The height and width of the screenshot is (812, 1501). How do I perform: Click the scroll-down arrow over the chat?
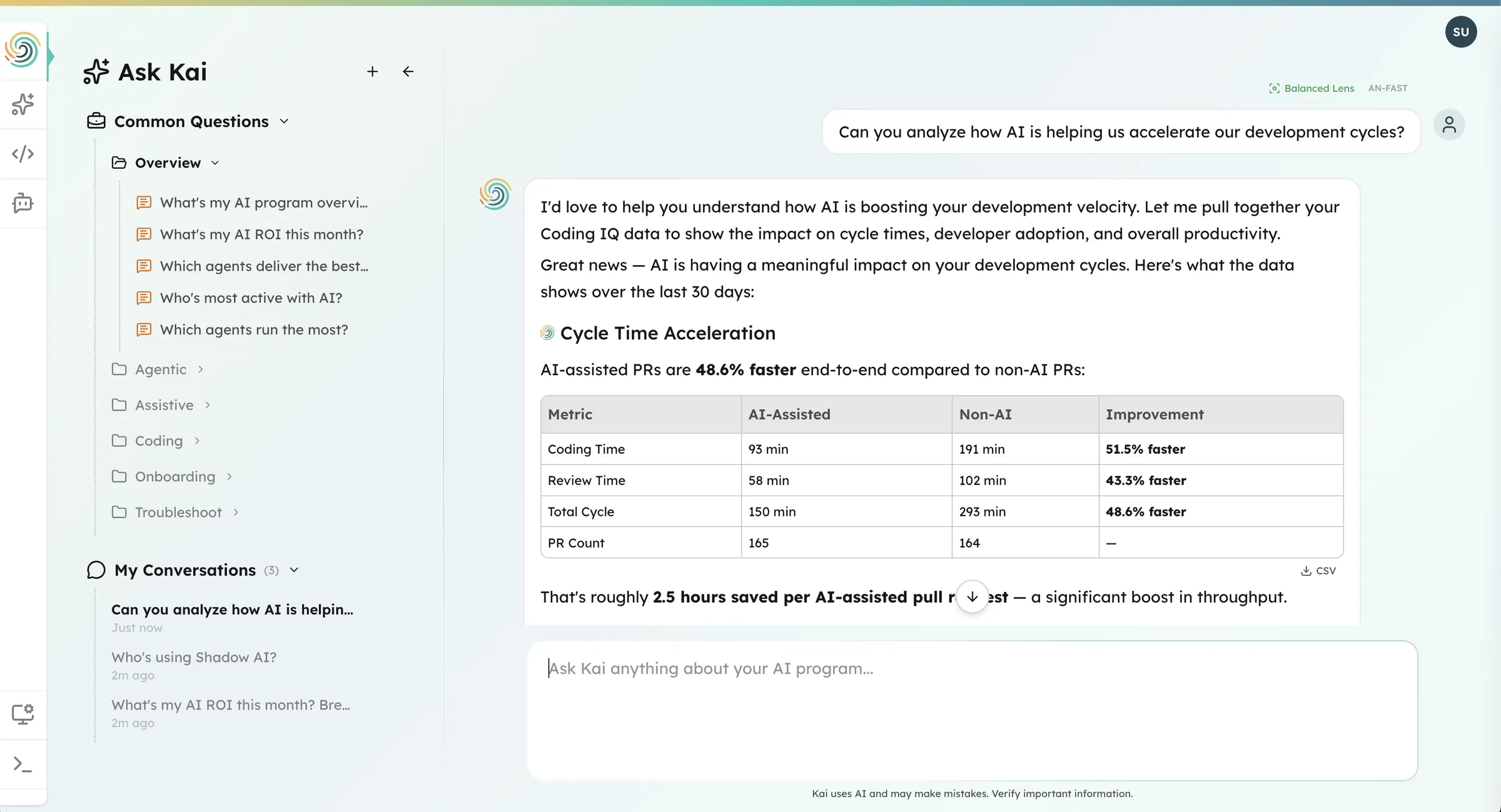click(972, 596)
